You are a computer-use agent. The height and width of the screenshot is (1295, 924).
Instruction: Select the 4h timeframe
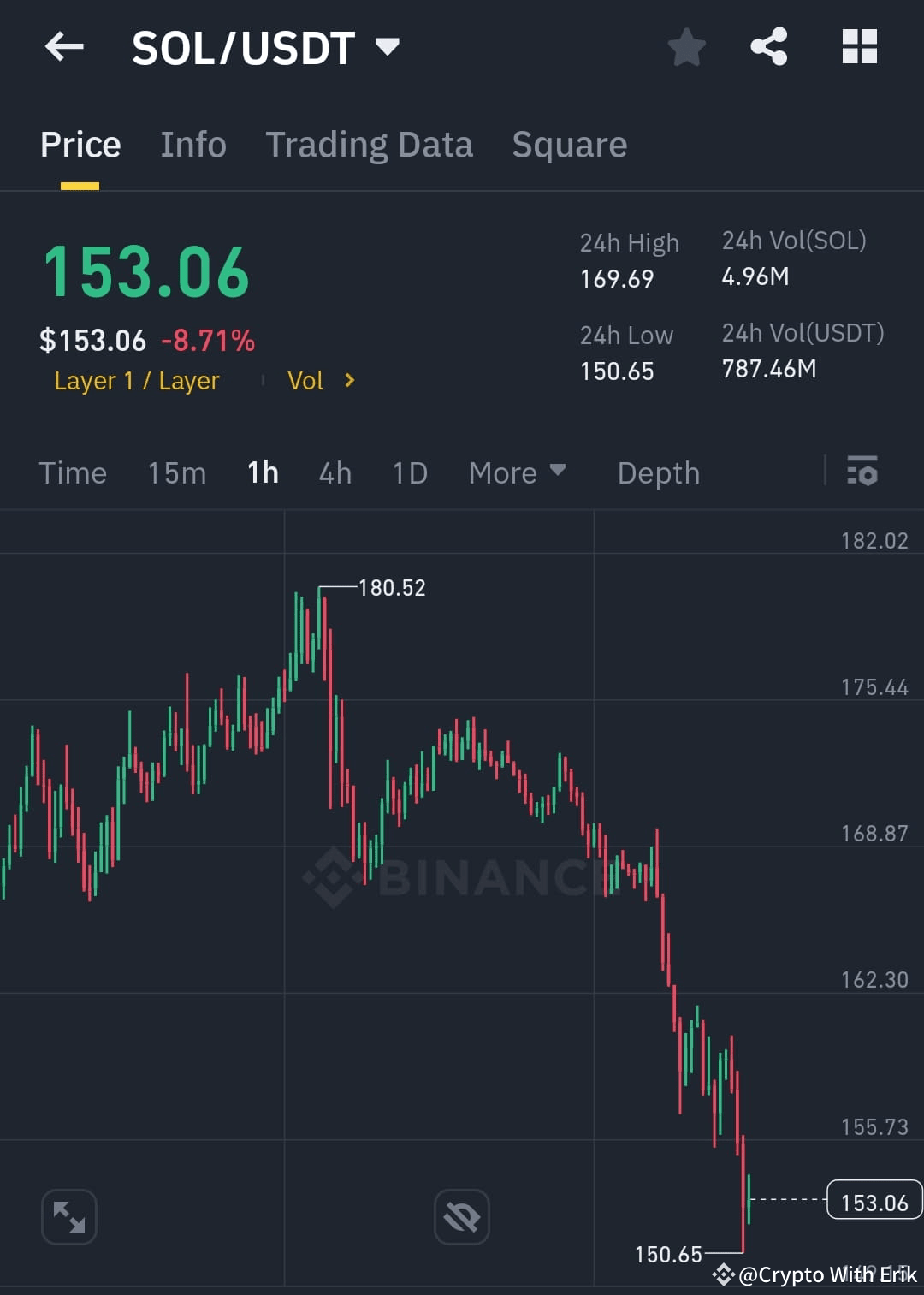pyautogui.click(x=335, y=472)
